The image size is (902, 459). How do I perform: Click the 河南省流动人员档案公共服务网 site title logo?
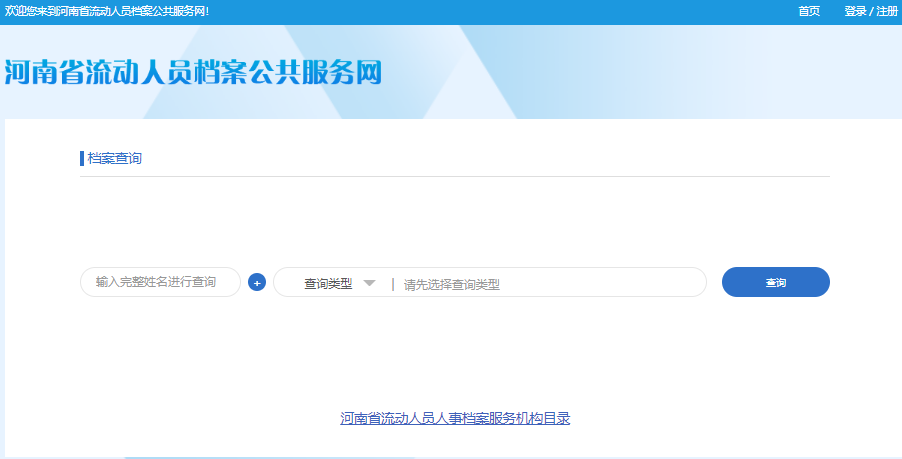pyautogui.click(x=194, y=73)
